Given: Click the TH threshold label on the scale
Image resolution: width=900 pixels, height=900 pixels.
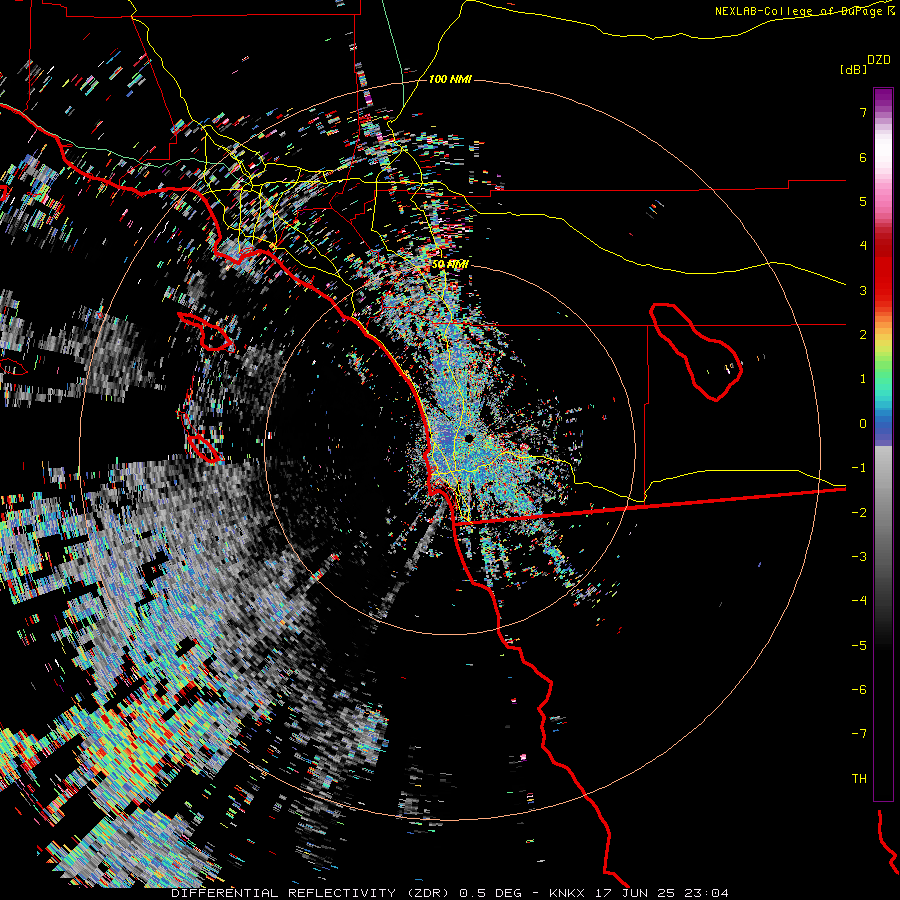Looking at the screenshot, I should [859, 779].
